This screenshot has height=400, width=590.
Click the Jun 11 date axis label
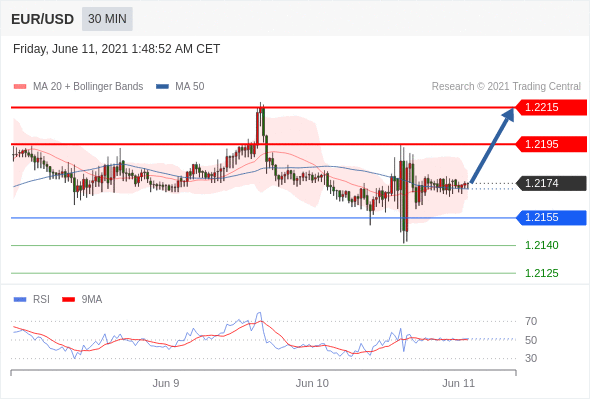tap(459, 383)
